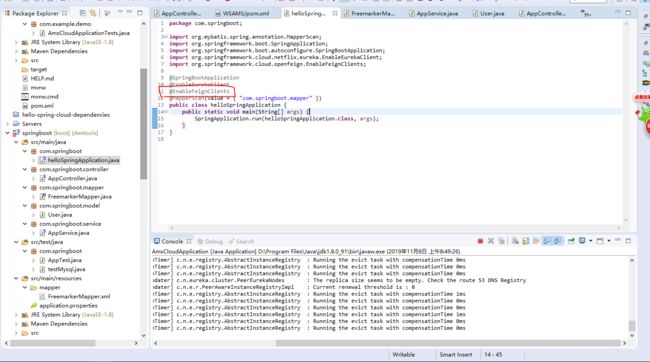This screenshot has width=650, height=362.
Task: Select FreemarkerMapper.xml in the tree
Action: [79, 296]
